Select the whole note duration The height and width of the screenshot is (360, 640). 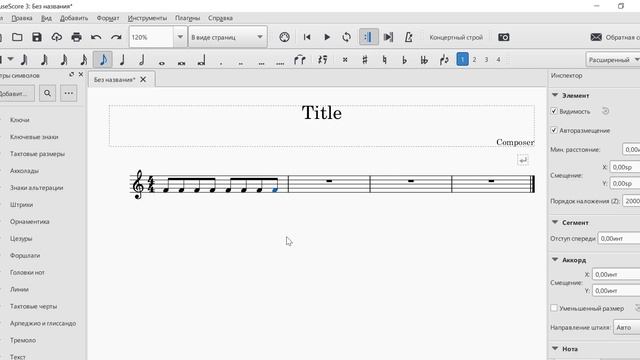pos(162,62)
